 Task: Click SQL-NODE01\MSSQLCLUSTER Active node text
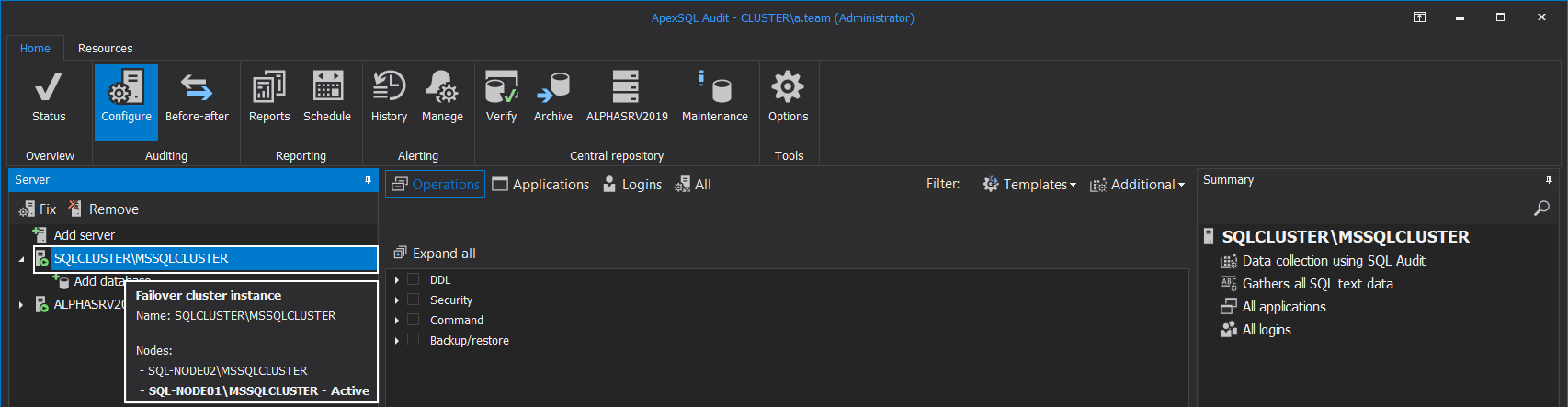258,391
